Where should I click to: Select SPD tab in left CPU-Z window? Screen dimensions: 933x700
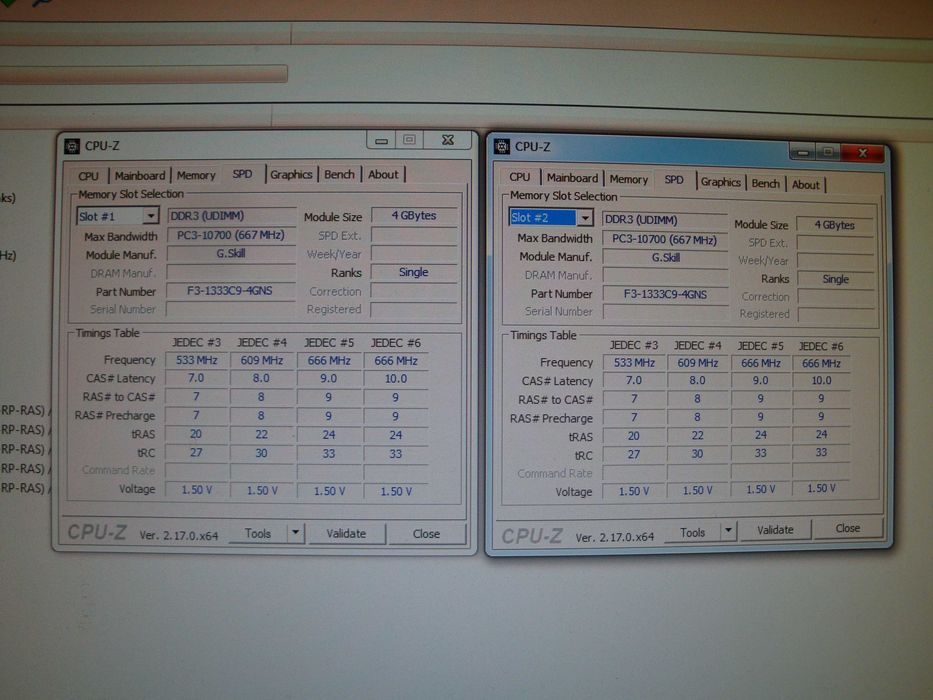(x=242, y=174)
